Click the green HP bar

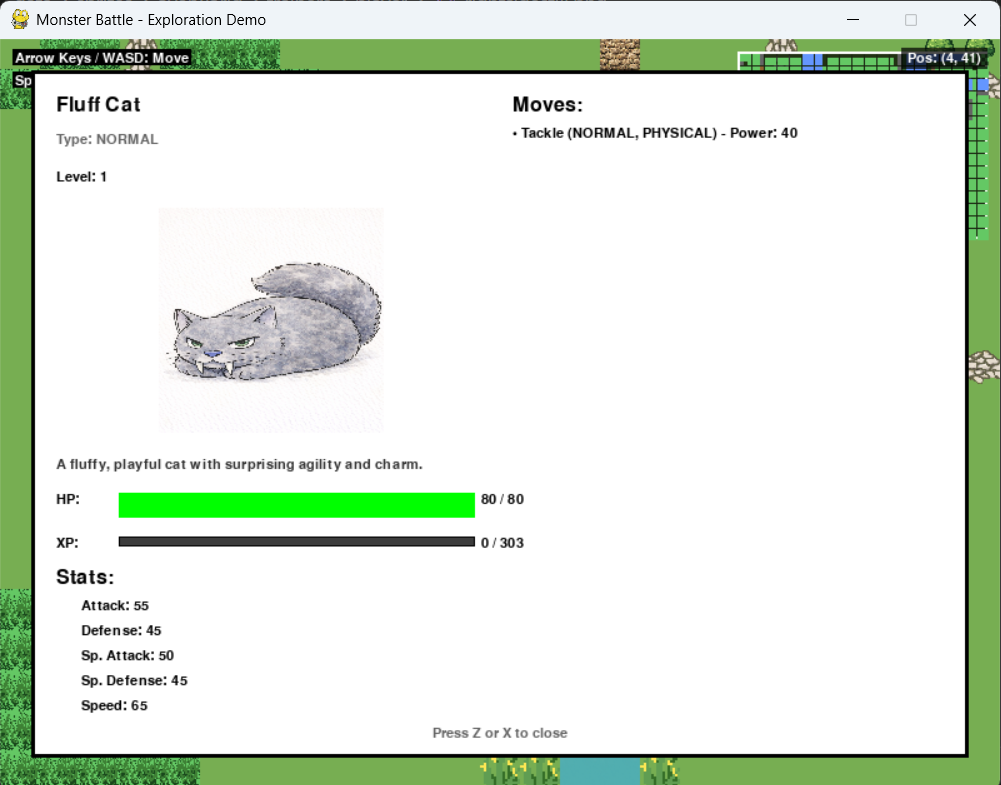296,505
